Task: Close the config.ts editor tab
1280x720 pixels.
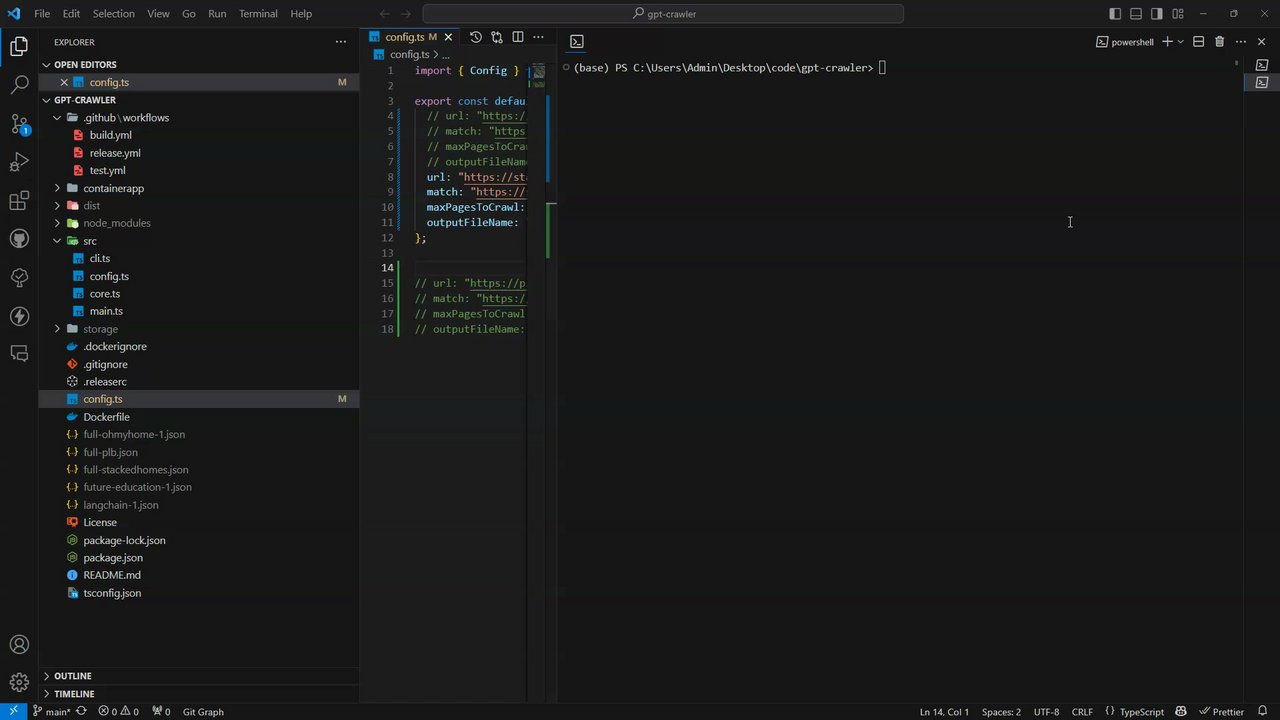Action: 448,37
